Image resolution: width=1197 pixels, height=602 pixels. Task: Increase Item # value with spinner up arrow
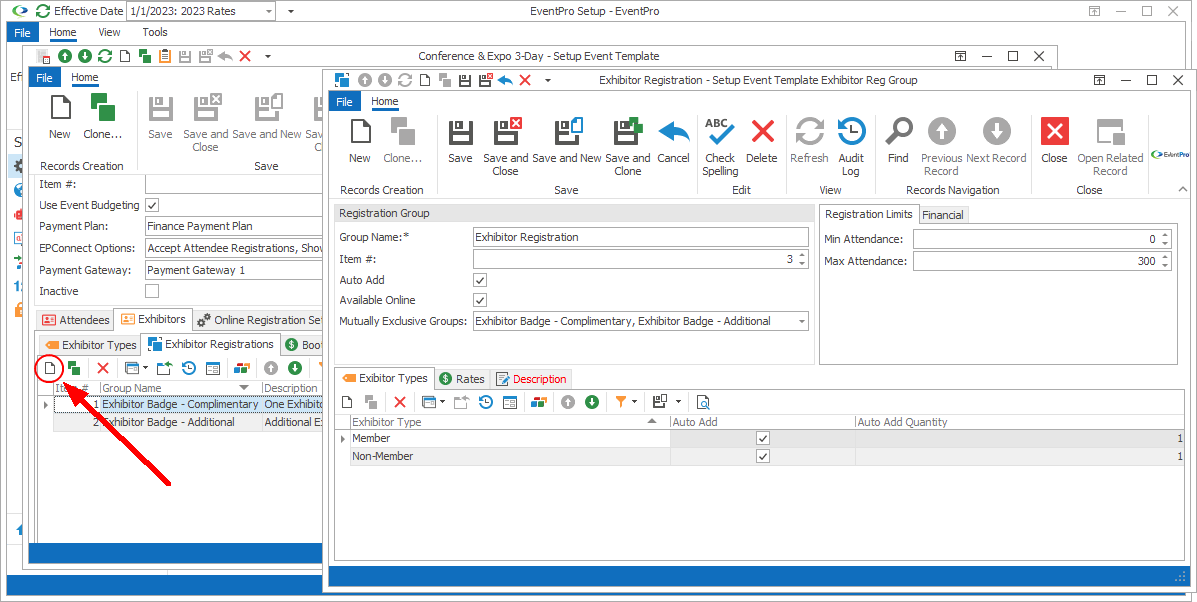tap(802, 256)
